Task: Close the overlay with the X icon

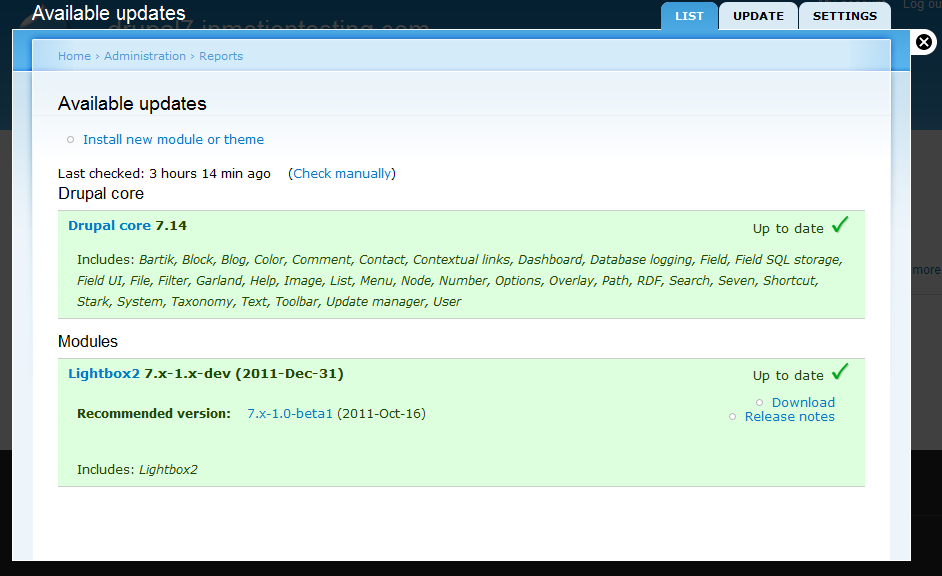Action: tap(923, 42)
